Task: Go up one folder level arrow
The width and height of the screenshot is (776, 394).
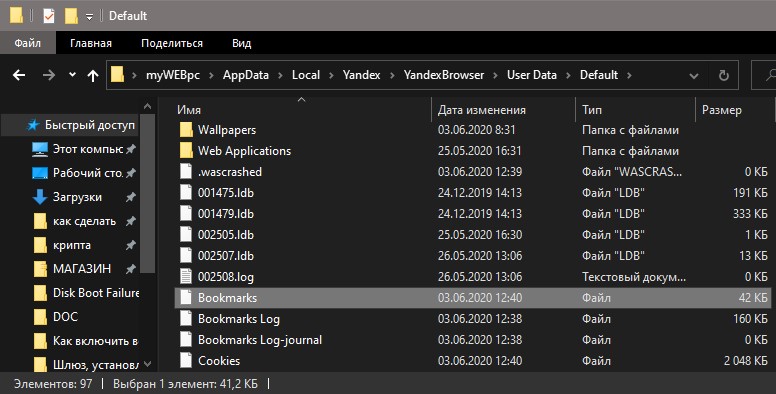Action: pos(93,75)
